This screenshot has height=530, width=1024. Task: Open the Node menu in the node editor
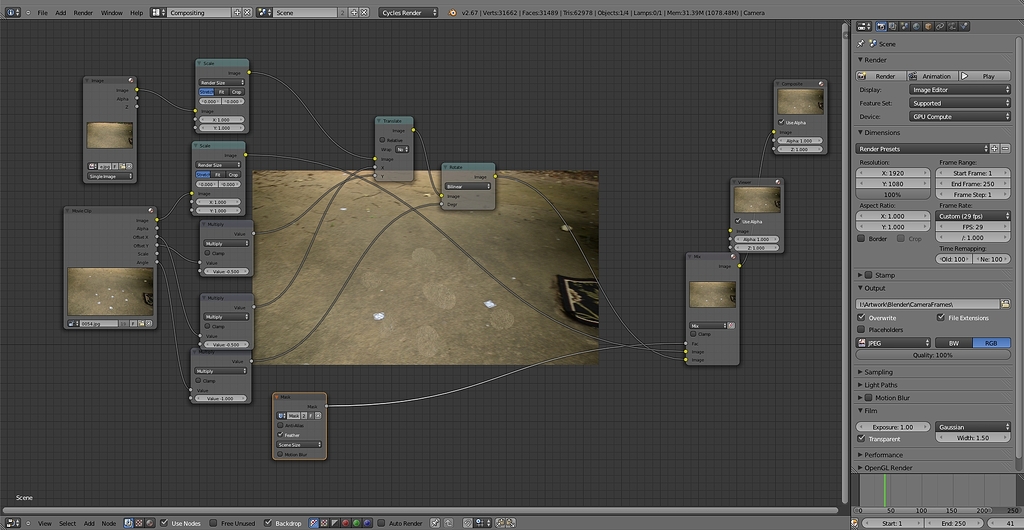click(109, 523)
